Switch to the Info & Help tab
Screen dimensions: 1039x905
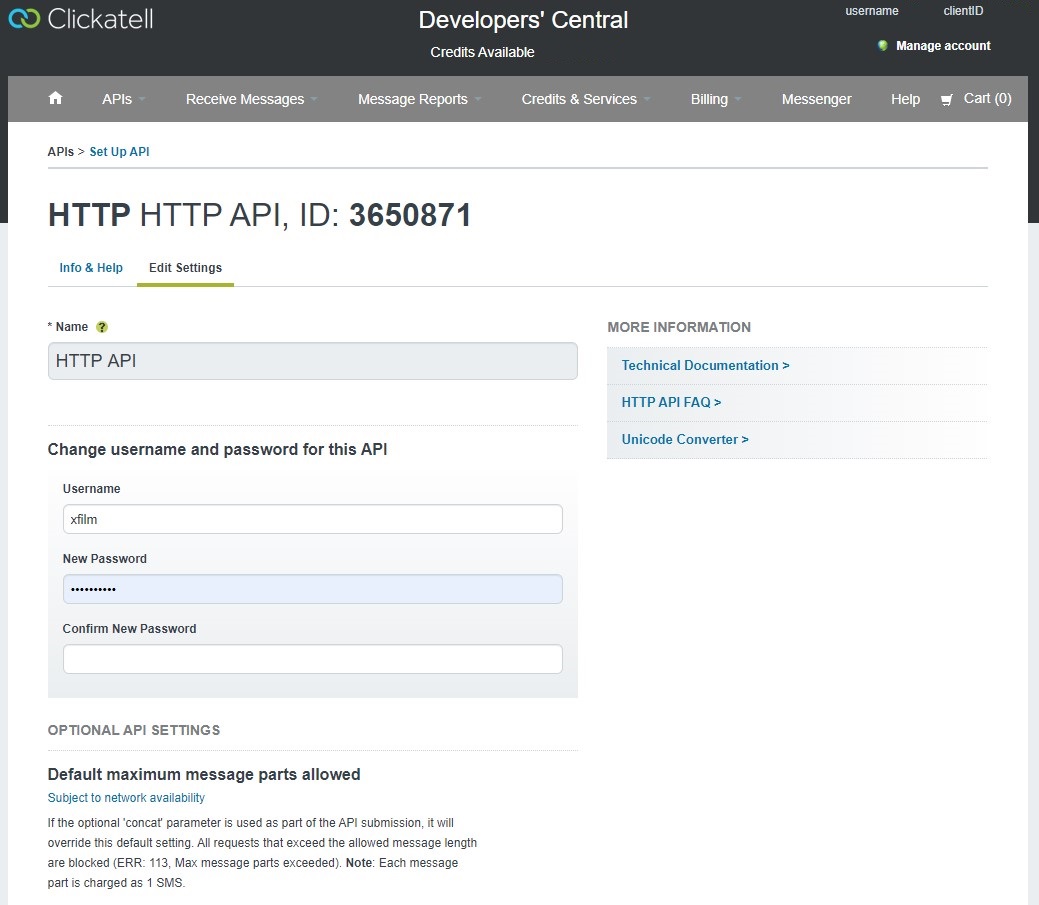pos(91,268)
